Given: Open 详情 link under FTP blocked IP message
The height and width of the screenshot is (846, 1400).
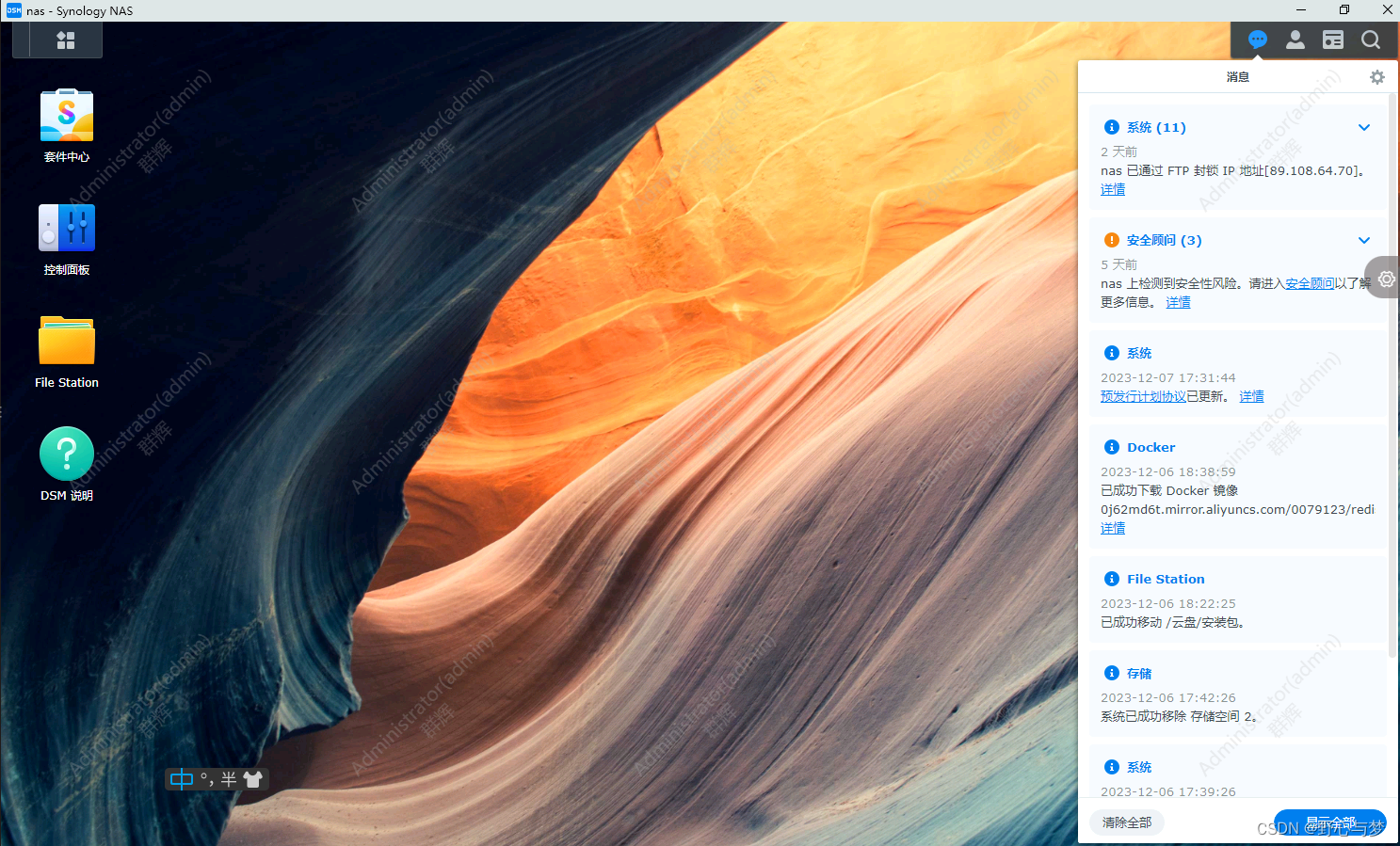Looking at the screenshot, I should [1113, 189].
